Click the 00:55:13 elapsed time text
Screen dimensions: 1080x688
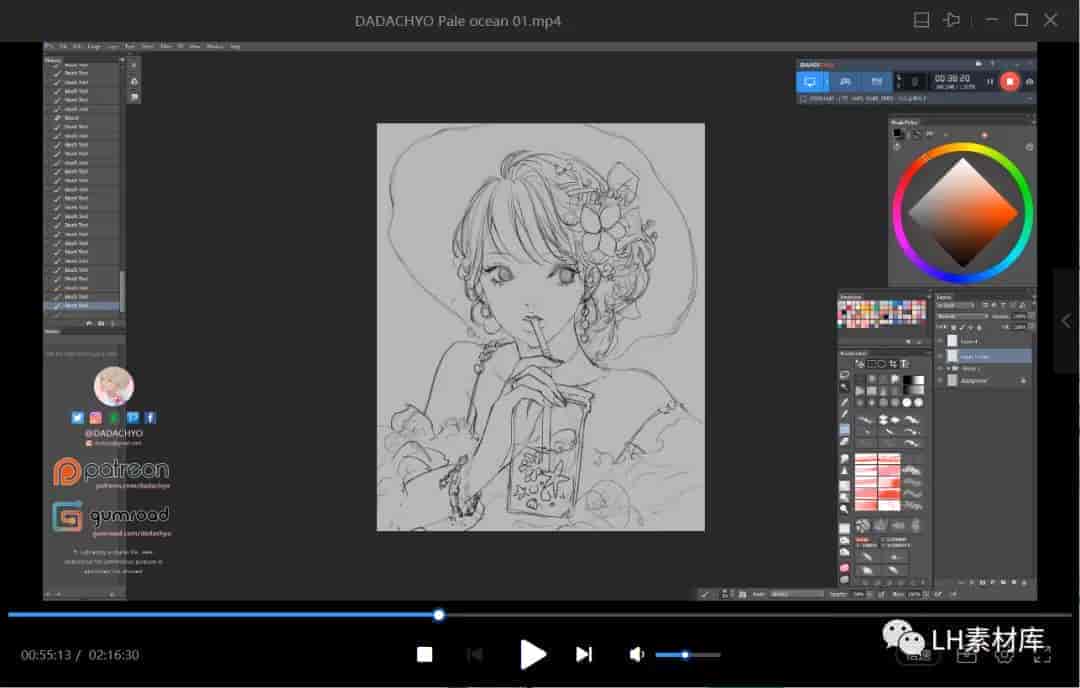click(45, 655)
